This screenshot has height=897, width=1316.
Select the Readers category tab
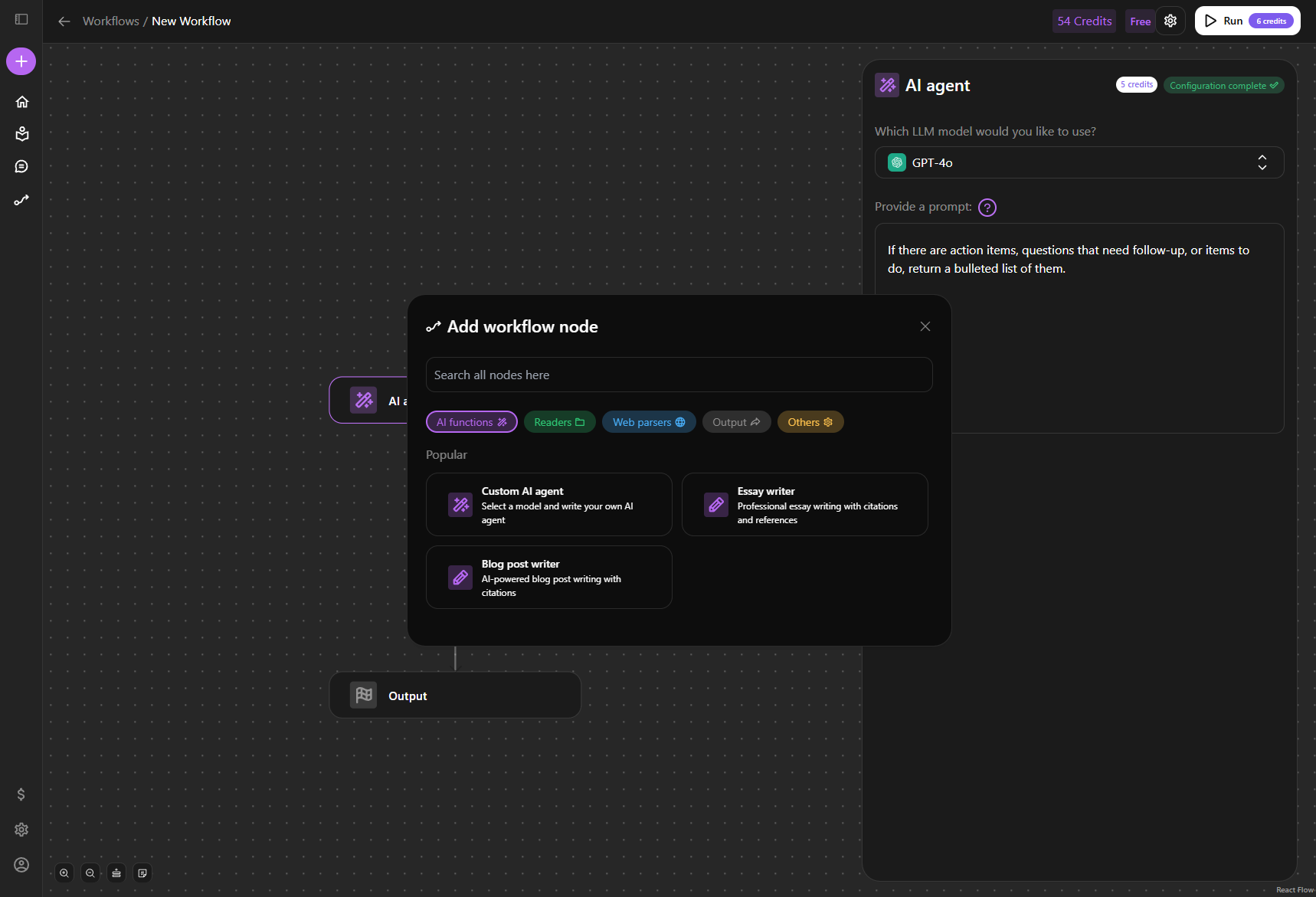(x=559, y=422)
